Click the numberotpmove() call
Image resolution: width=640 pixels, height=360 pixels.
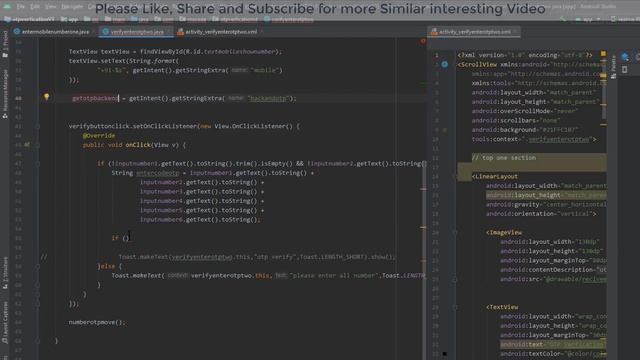[x=97, y=322]
